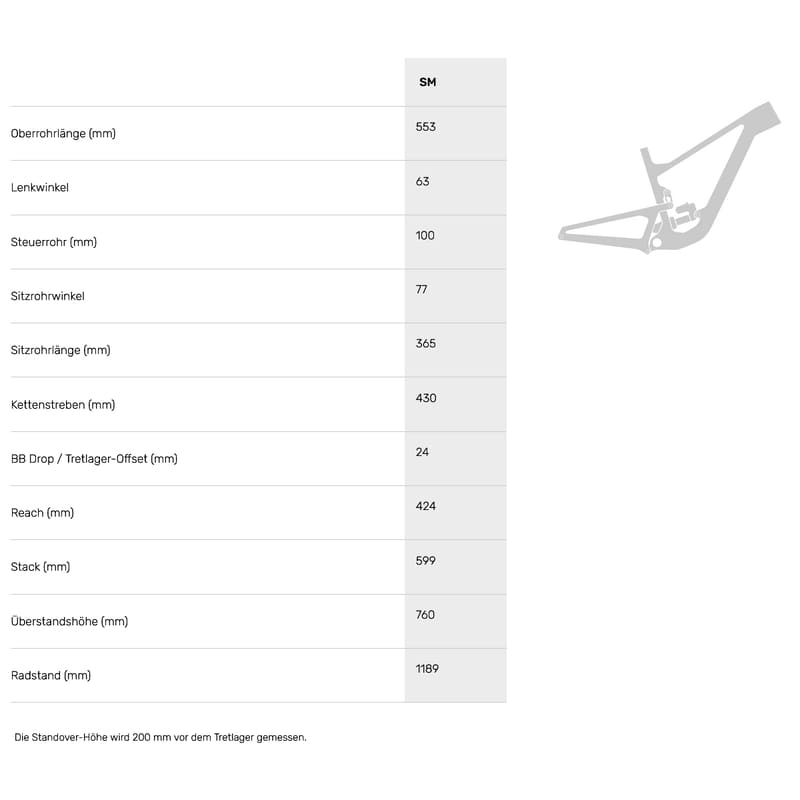800x800 pixels.
Task: Select the Radstand (mm) row label
Action: (x=51, y=675)
